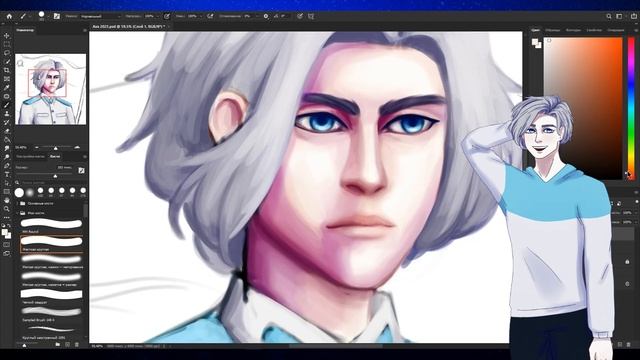Image resolution: width=640 pixels, height=360 pixels.
Task: Select the Lasso tool
Action: pos(7,53)
